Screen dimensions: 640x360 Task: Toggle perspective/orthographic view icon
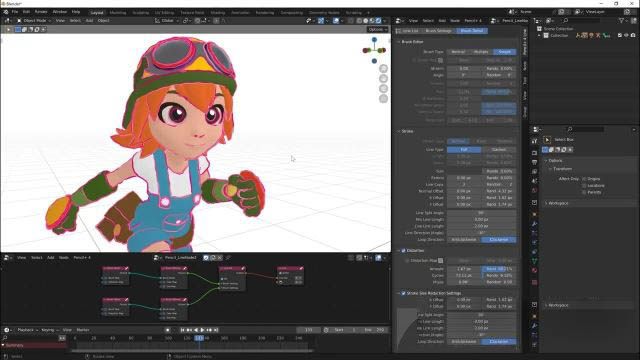tap(383, 98)
